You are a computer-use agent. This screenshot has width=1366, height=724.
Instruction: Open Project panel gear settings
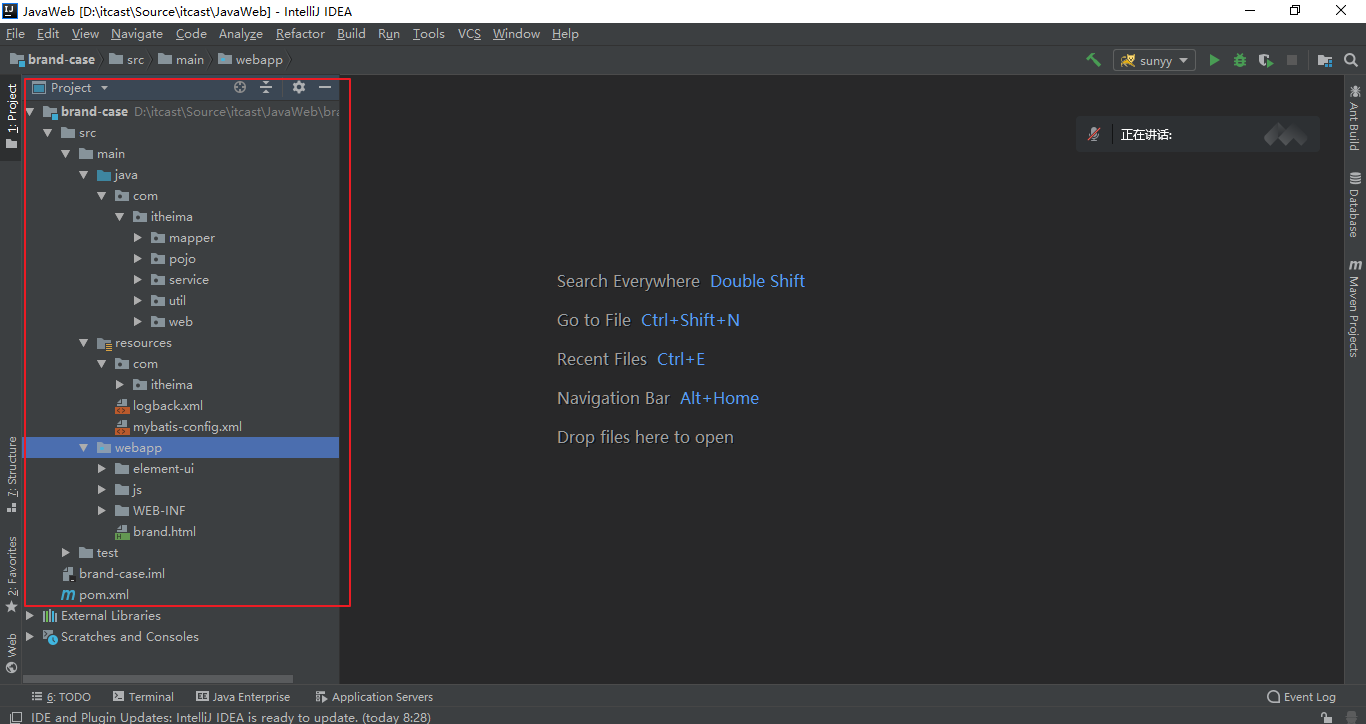click(x=298, y=88)
